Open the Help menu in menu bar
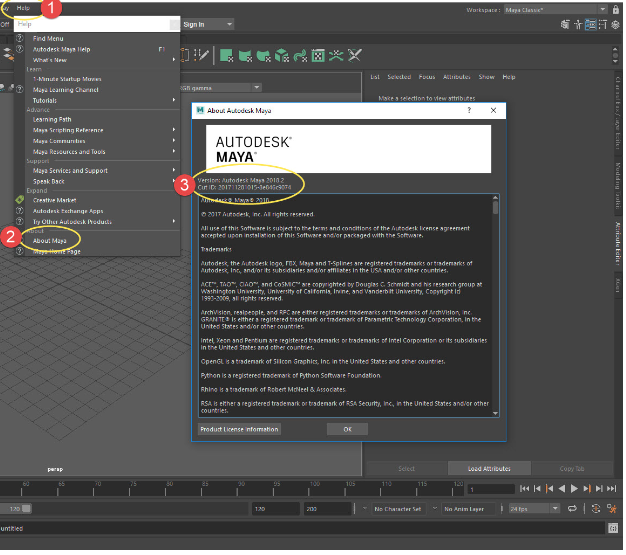626x555 pixels. (23, 8)
